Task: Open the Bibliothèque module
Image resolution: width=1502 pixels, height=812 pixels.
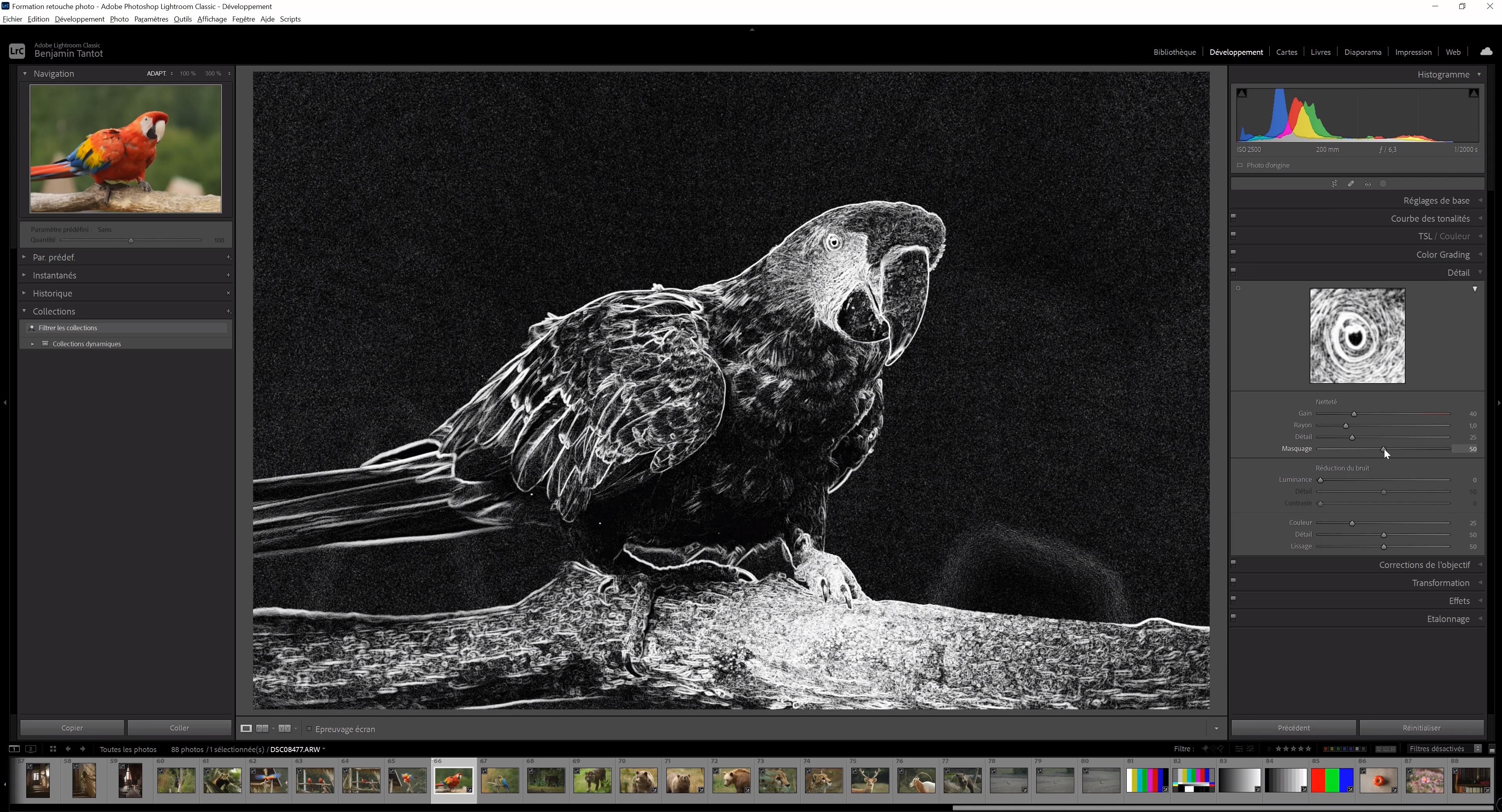Action: (1174, 52)
